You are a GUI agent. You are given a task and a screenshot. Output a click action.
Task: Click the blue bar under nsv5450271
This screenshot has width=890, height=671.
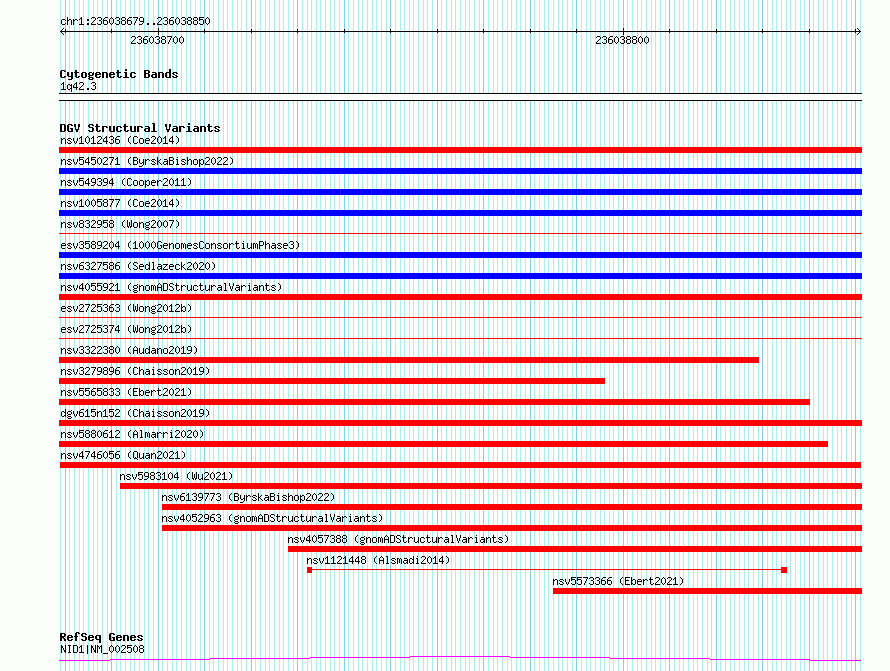[x=460, y=171]
